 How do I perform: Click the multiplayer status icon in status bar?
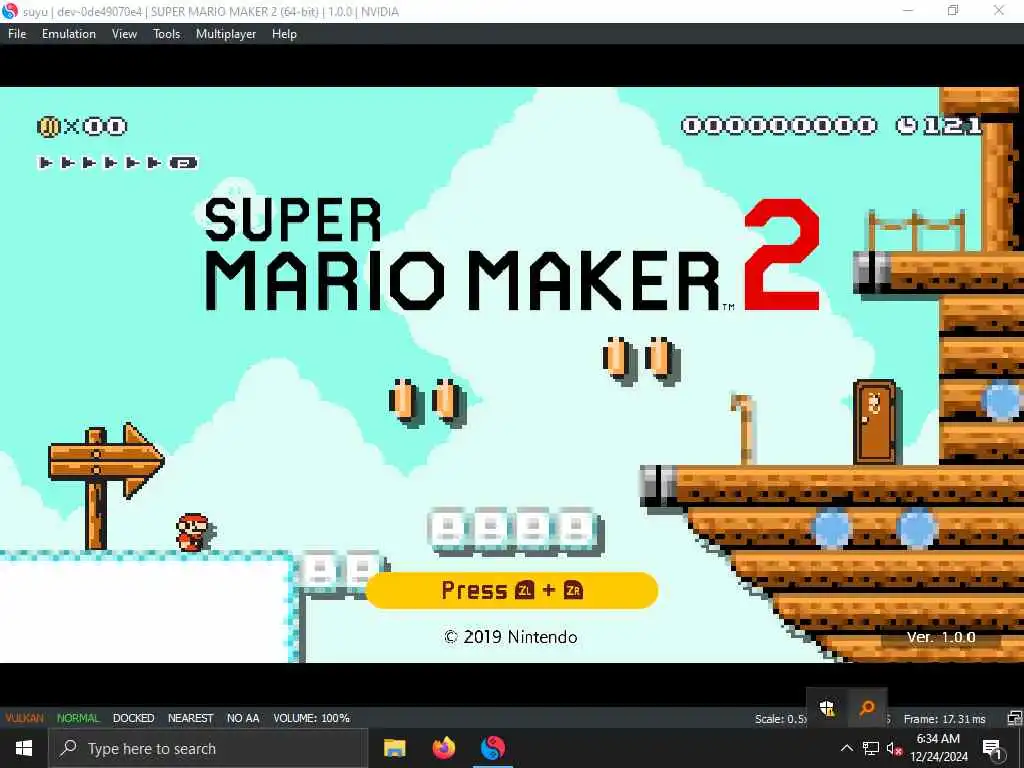1014,719
